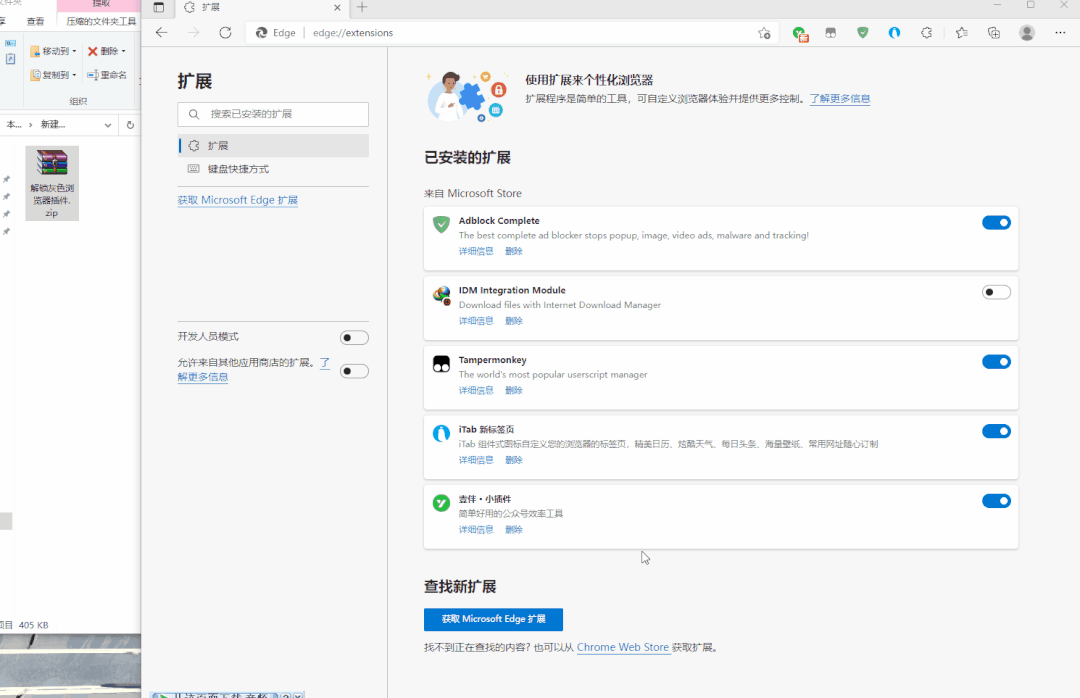Screen dimensions: 1080x698
Task: Open the 删除 dropdown arrow in Explorer
Action: pos(123,51)
